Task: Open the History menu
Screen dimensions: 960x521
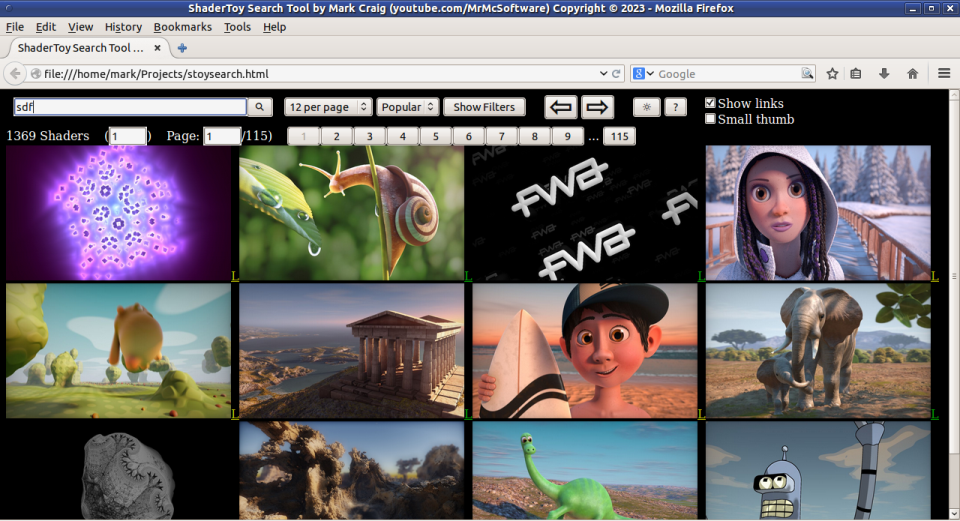Action: (x=123, y=27)
